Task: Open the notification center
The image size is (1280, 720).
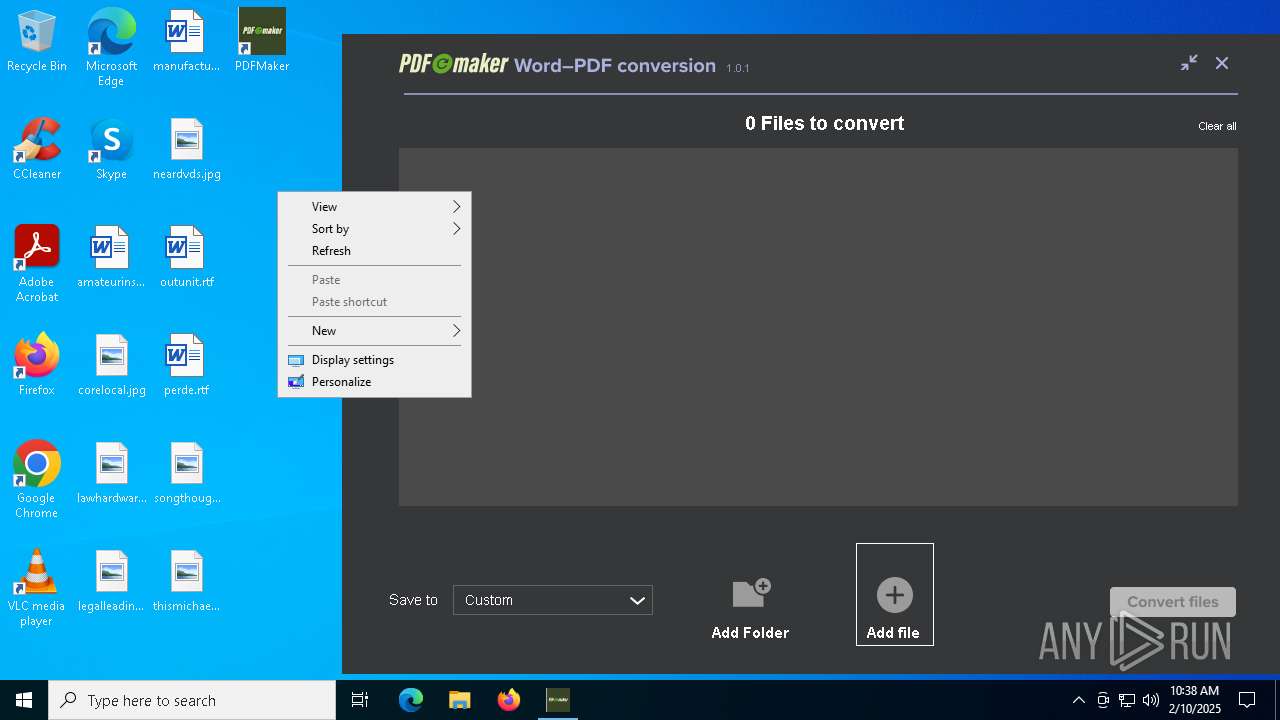Action: [1247, 700]
